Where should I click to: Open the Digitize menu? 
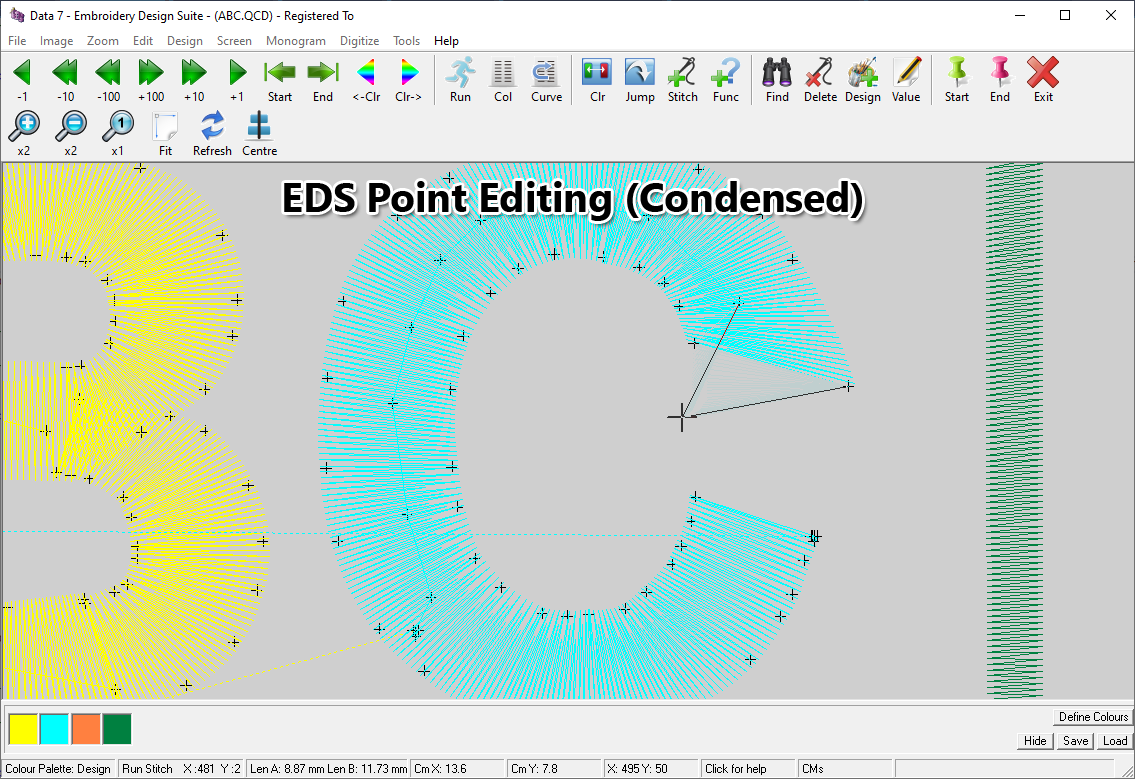click(360, 41)
